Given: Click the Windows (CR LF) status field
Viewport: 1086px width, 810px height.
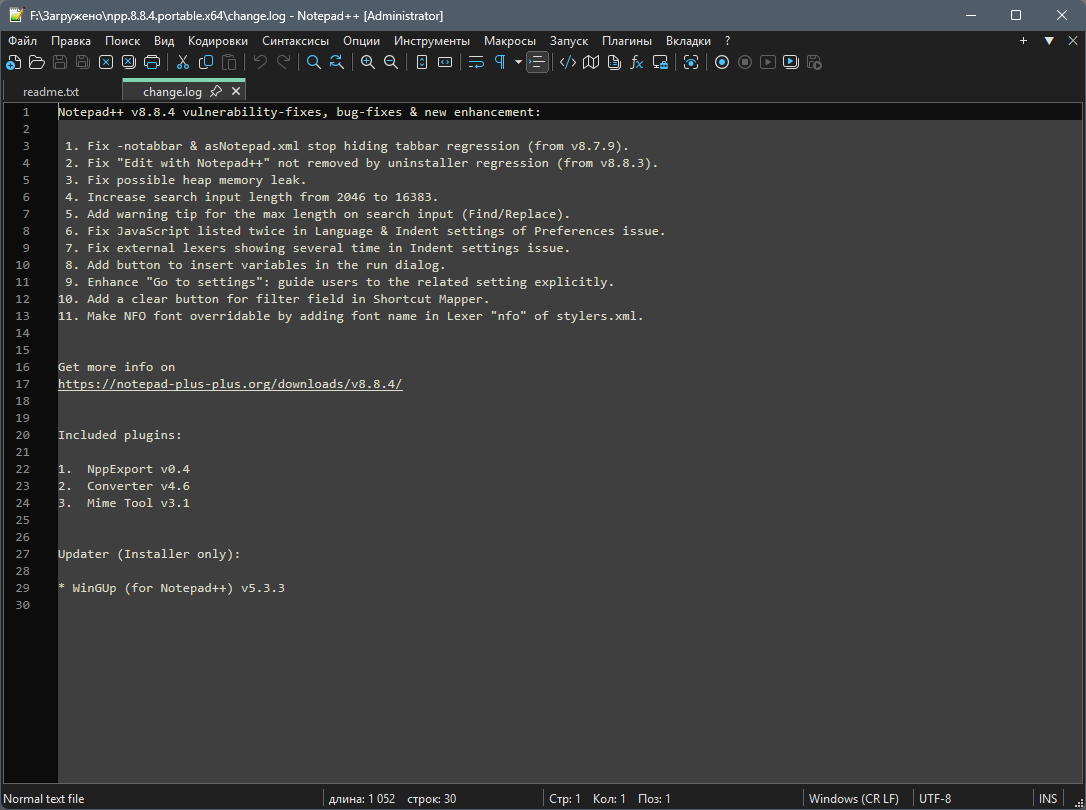Looking at the screenshot, I should 854,798.
